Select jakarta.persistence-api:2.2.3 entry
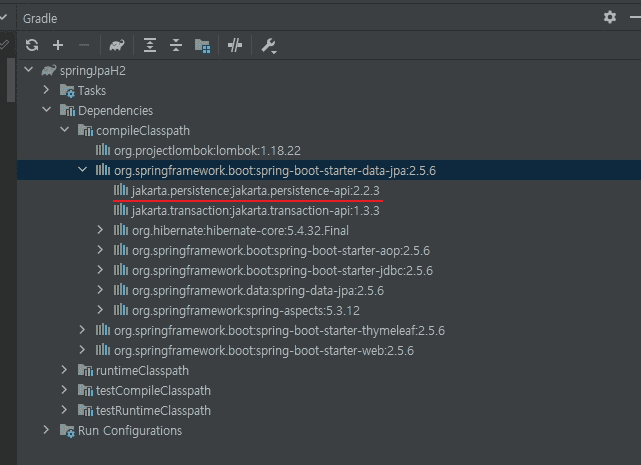Viewport: 641px width, 465px height. click(256, 191)
